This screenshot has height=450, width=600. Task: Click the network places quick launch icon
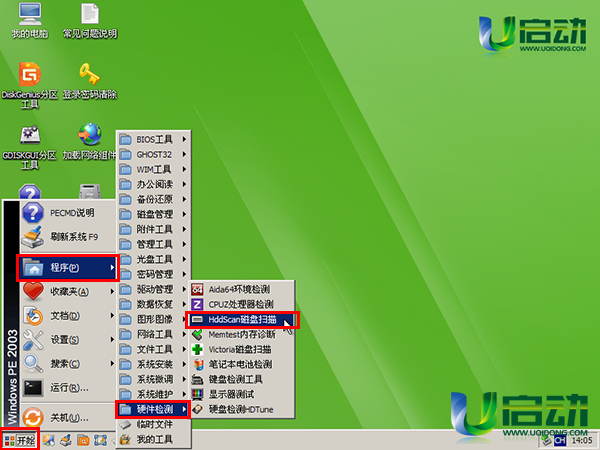point(49,440)
